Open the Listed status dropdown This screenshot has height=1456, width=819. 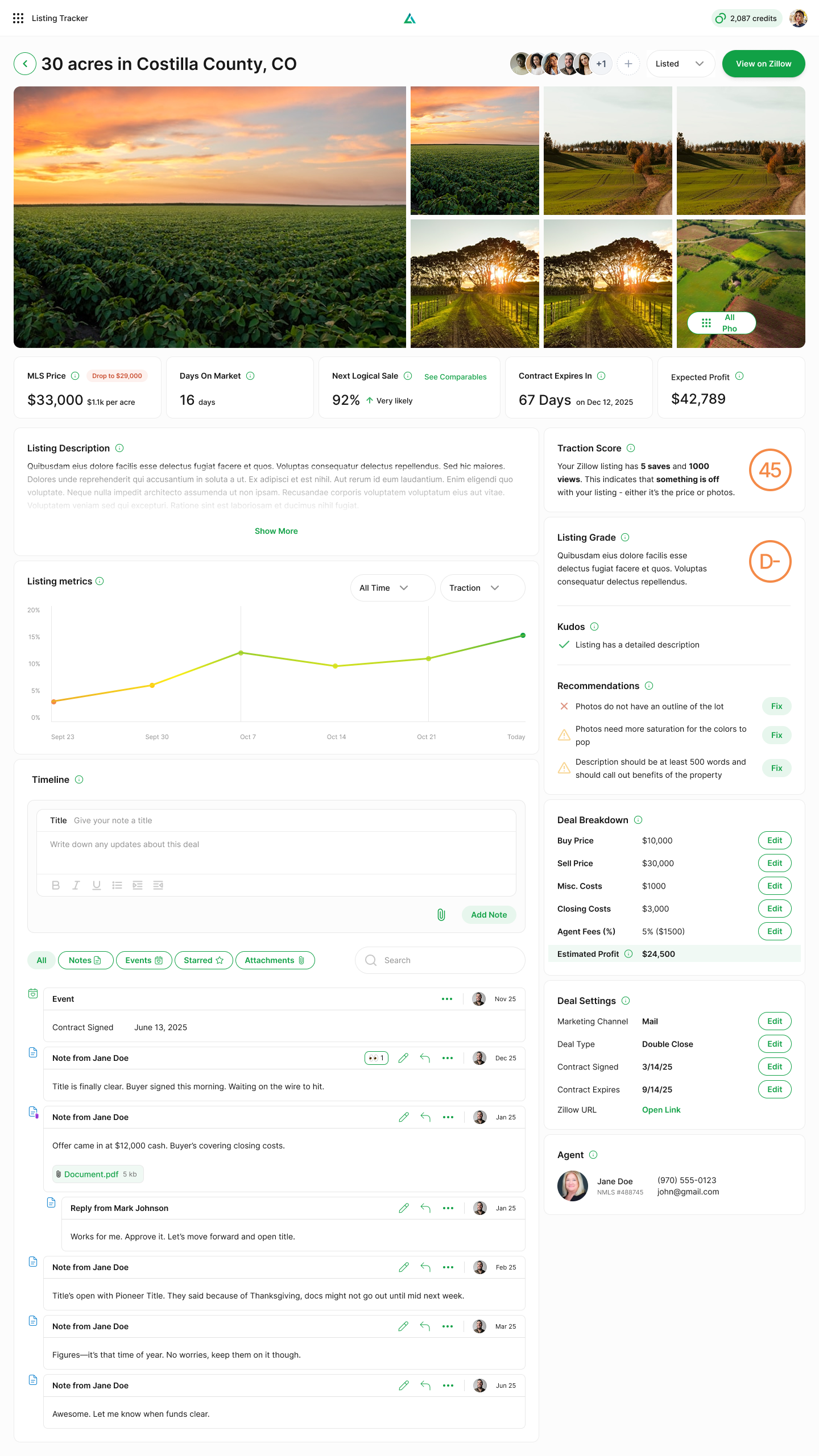[680, 64]
